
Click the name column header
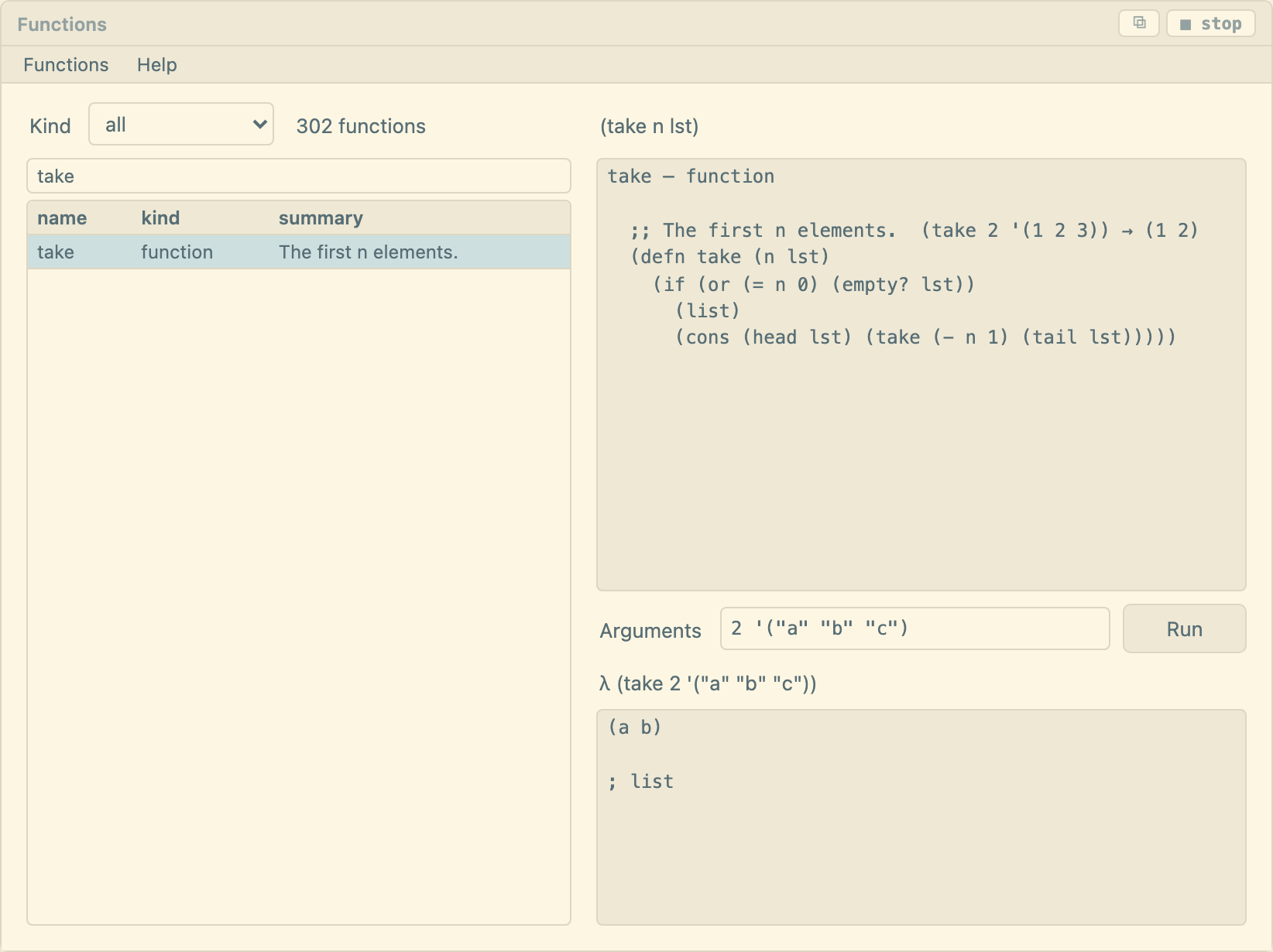(62, 218)
